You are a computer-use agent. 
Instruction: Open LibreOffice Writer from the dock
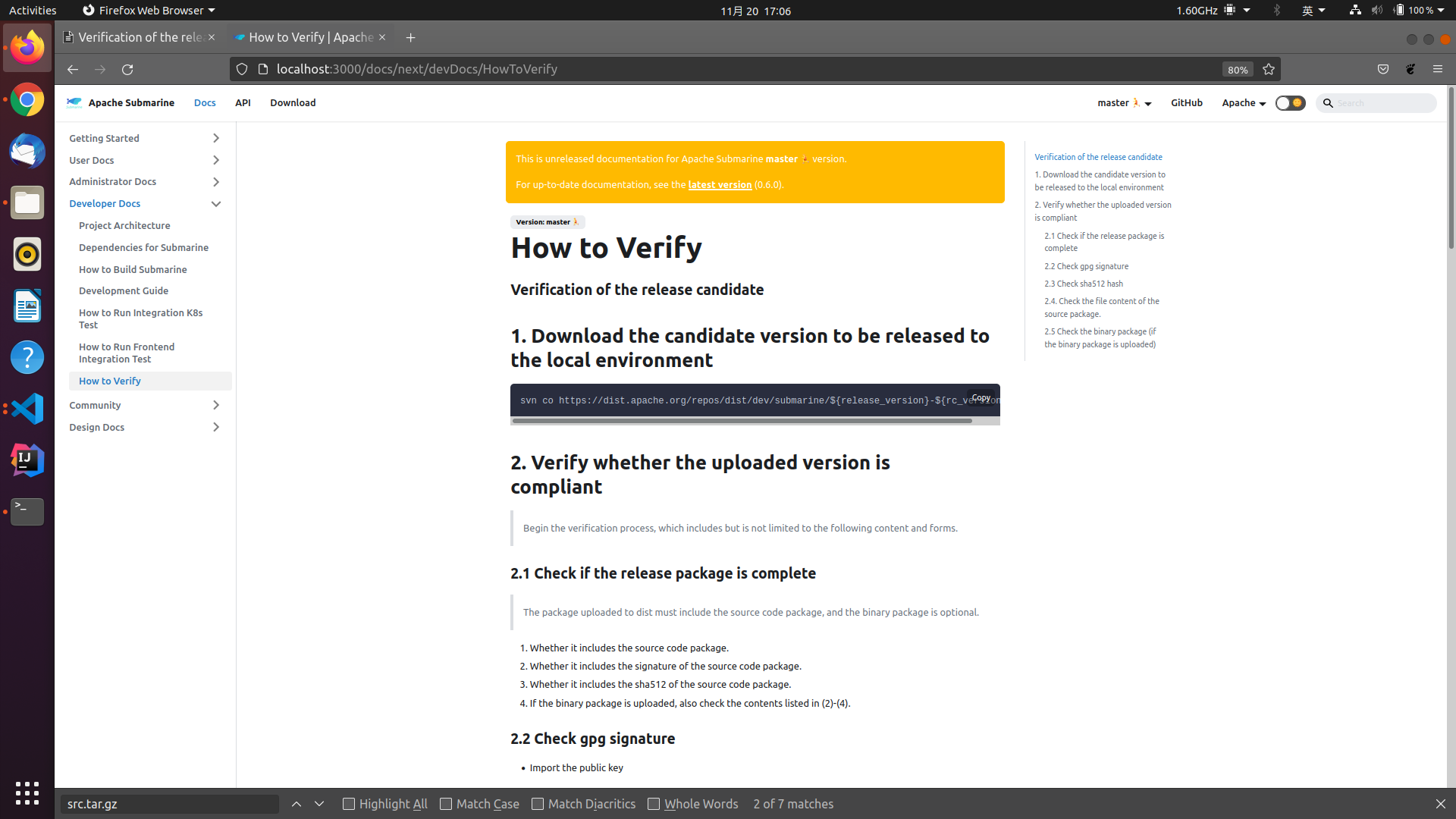[27, 306]
